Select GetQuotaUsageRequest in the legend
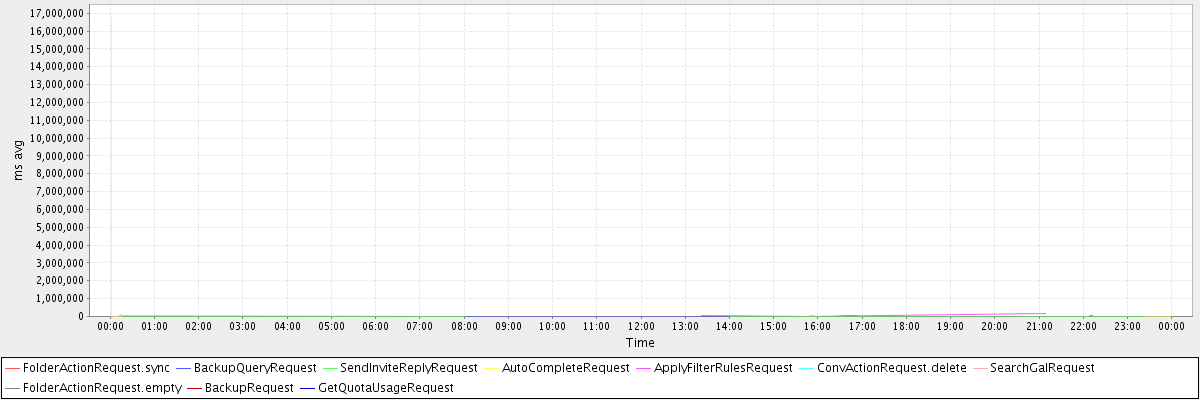 pyautogui.click(x=385, y=387)
